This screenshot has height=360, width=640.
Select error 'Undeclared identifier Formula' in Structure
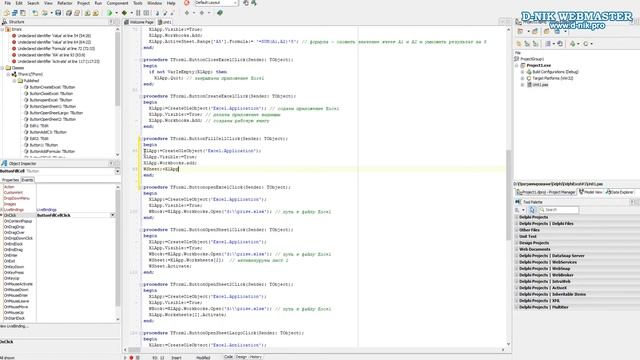click(56, 49)
